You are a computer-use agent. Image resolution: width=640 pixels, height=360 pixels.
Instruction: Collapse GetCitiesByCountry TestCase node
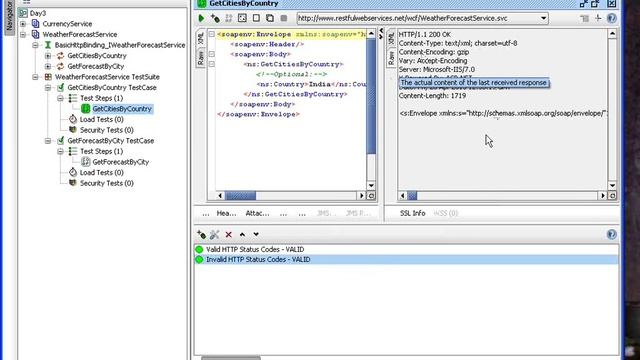click(48, 87)
